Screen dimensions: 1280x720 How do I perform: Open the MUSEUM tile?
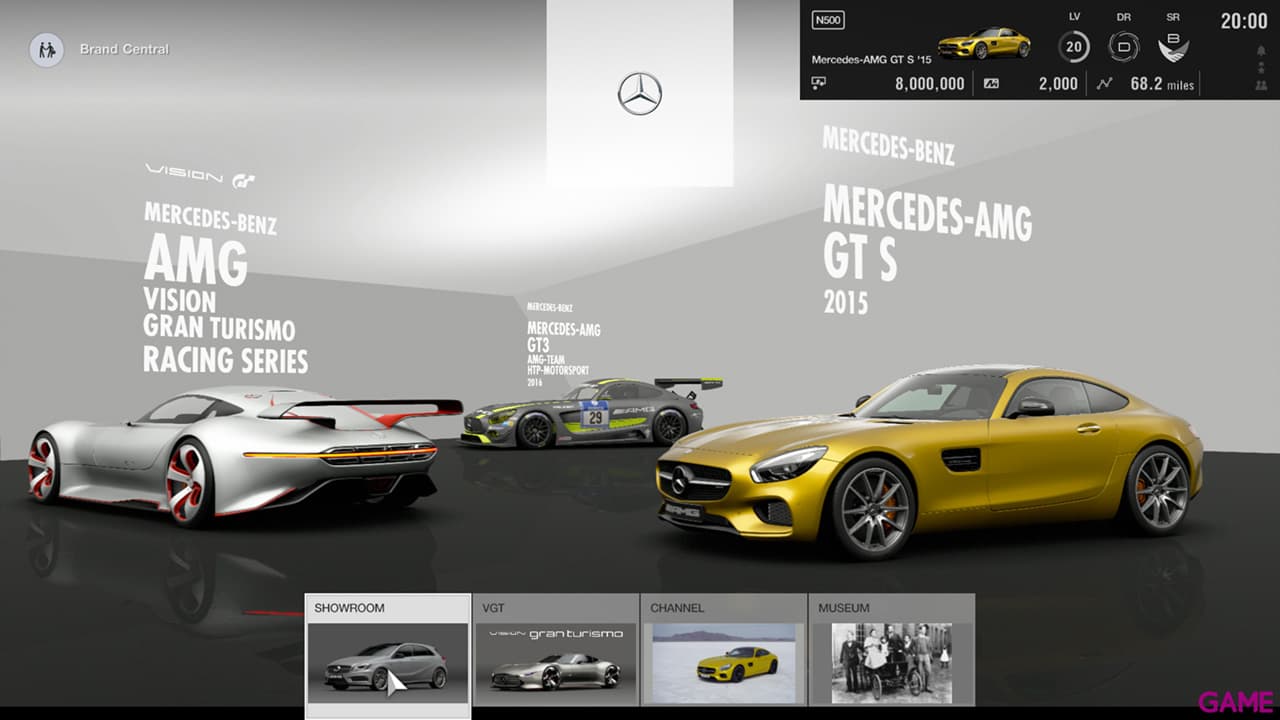tap(891, 651)
